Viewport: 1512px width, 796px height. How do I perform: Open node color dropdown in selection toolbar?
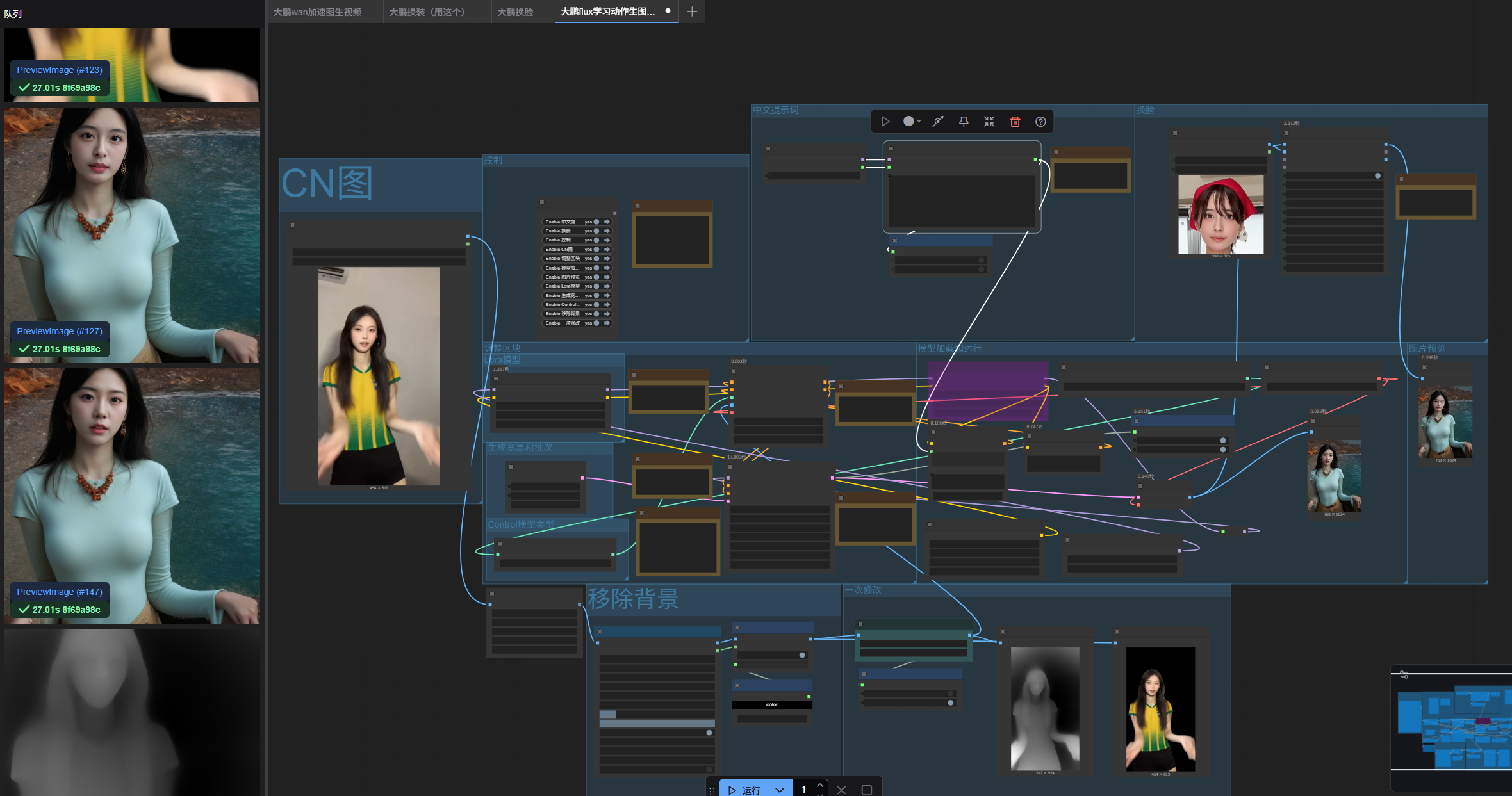(x=912, y=122)
